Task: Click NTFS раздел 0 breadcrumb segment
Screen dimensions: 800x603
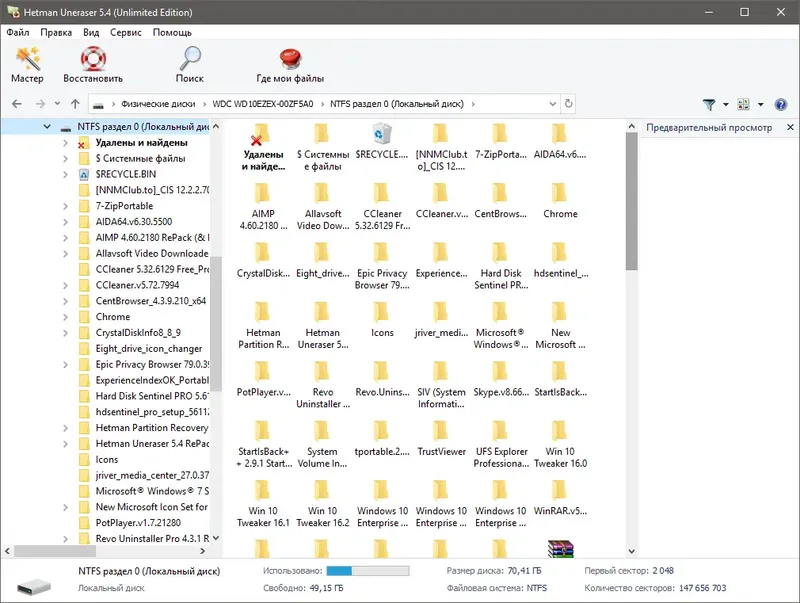Action: point(396,104)
